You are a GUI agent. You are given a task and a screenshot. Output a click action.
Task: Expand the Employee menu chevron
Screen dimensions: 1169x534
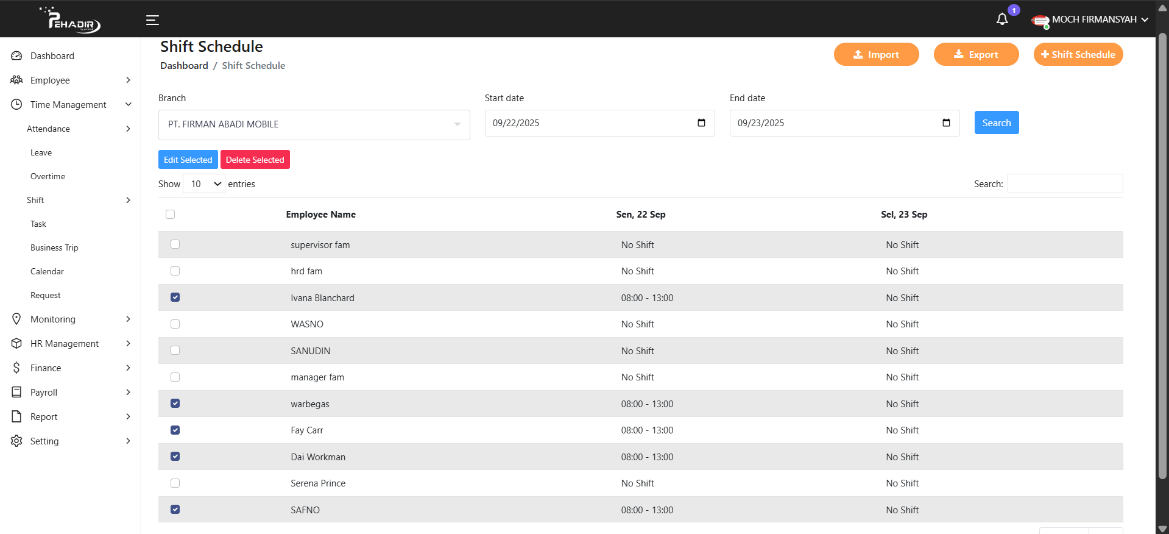click(x=128, y=81)
